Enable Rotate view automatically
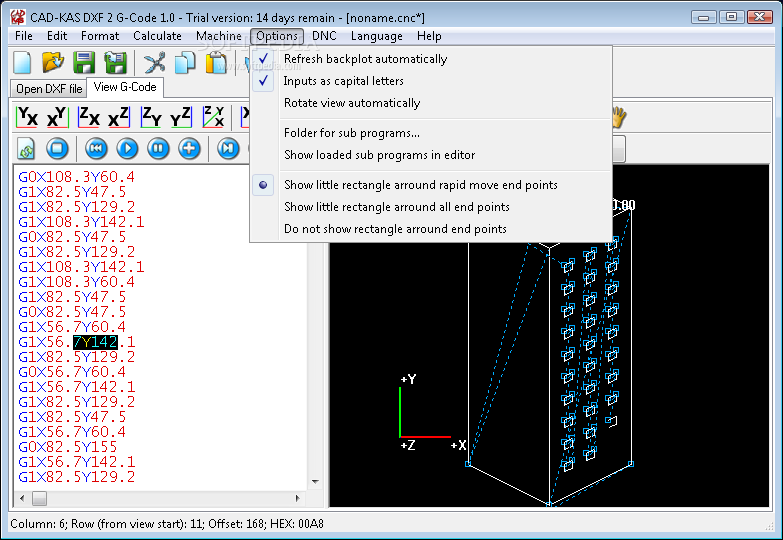 coord(431,103)
